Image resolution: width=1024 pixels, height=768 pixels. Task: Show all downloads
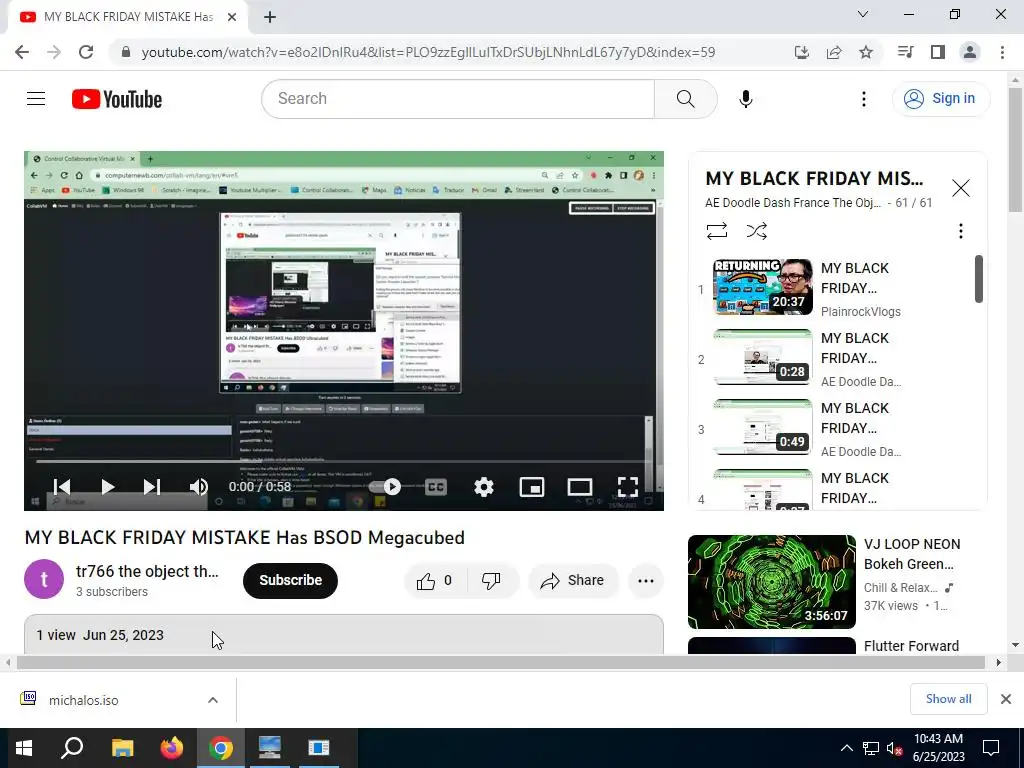pyautogui.click(x=948, y=699)
